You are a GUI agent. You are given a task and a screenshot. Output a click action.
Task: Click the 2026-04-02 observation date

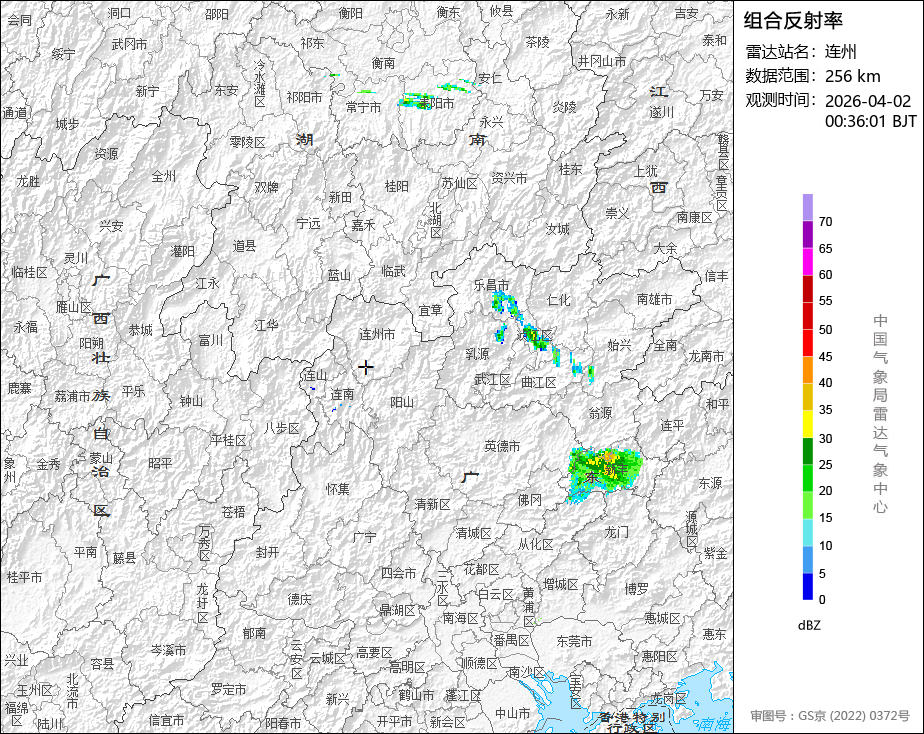click(x=867, y=101)
